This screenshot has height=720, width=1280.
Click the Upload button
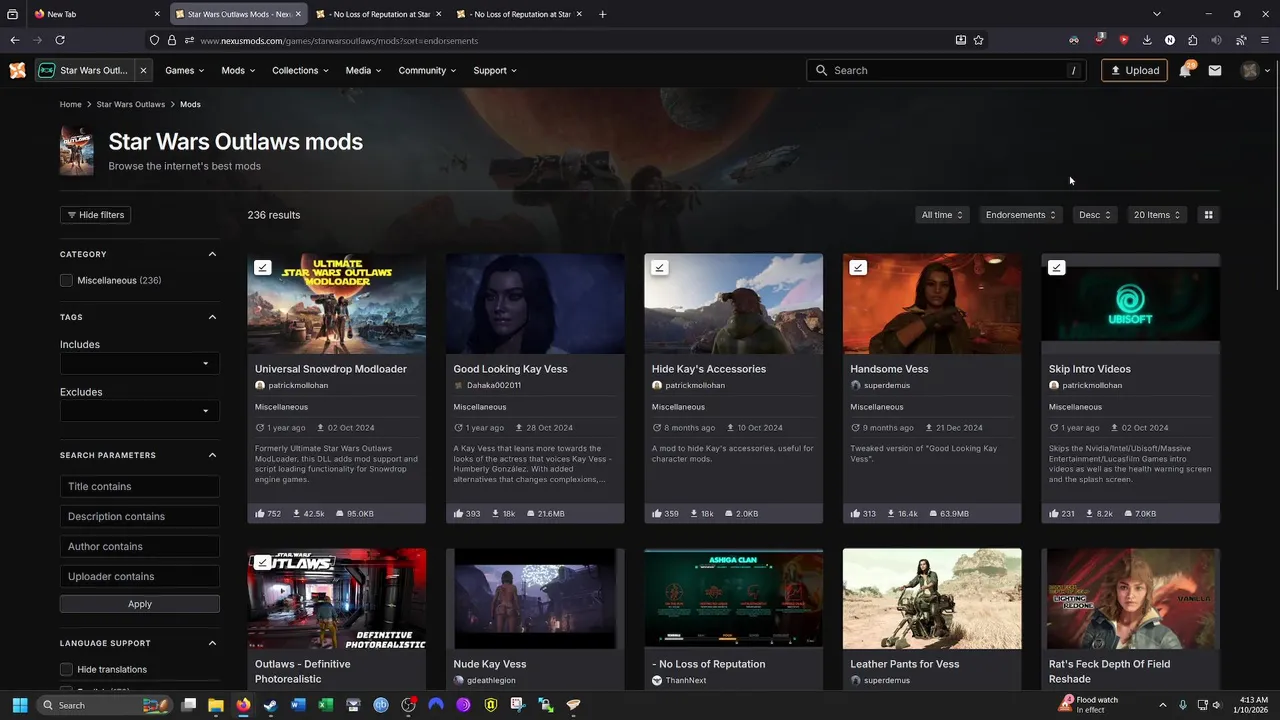[1135, 70]
